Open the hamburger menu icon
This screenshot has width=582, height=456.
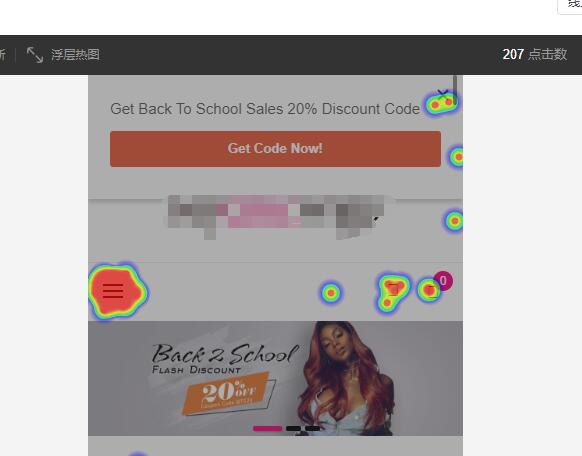pos(113,291)
